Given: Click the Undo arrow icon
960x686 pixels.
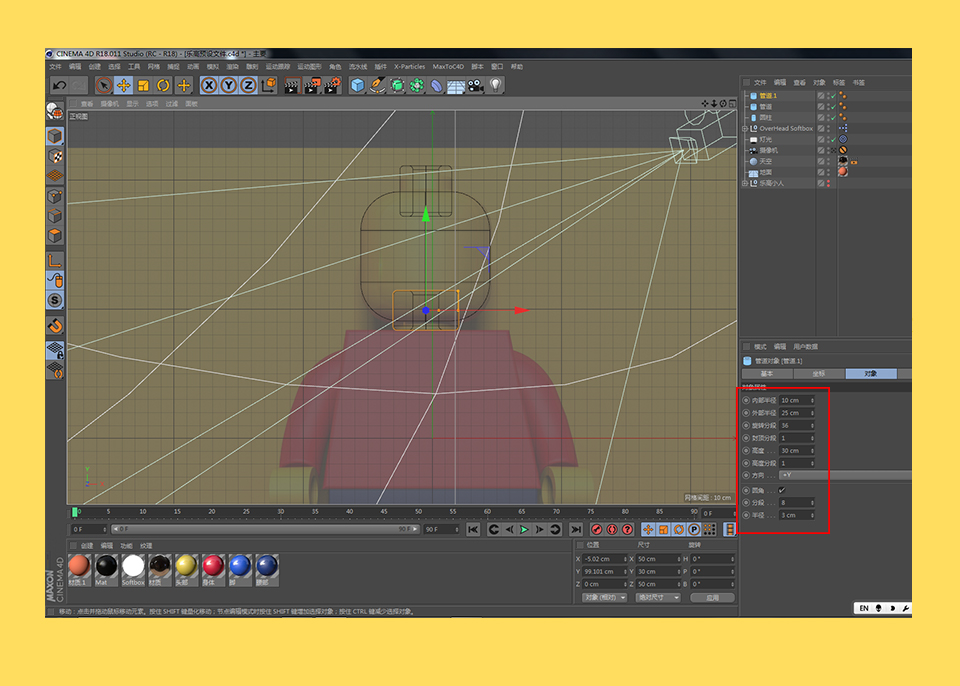Looking at the screenshot, I should coord(59,86).
